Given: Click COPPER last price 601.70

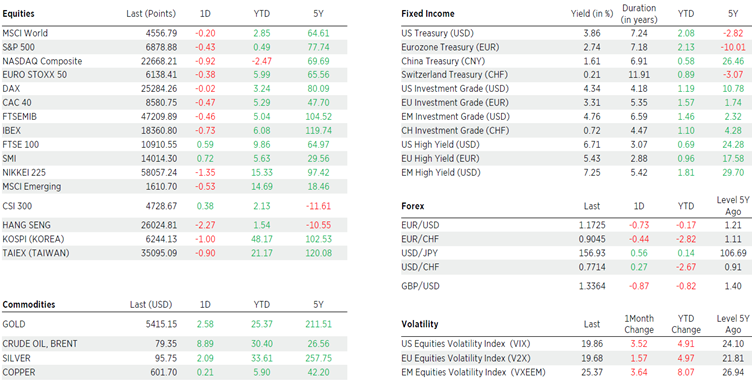Looking at the screenshot, I should [164, 372].
